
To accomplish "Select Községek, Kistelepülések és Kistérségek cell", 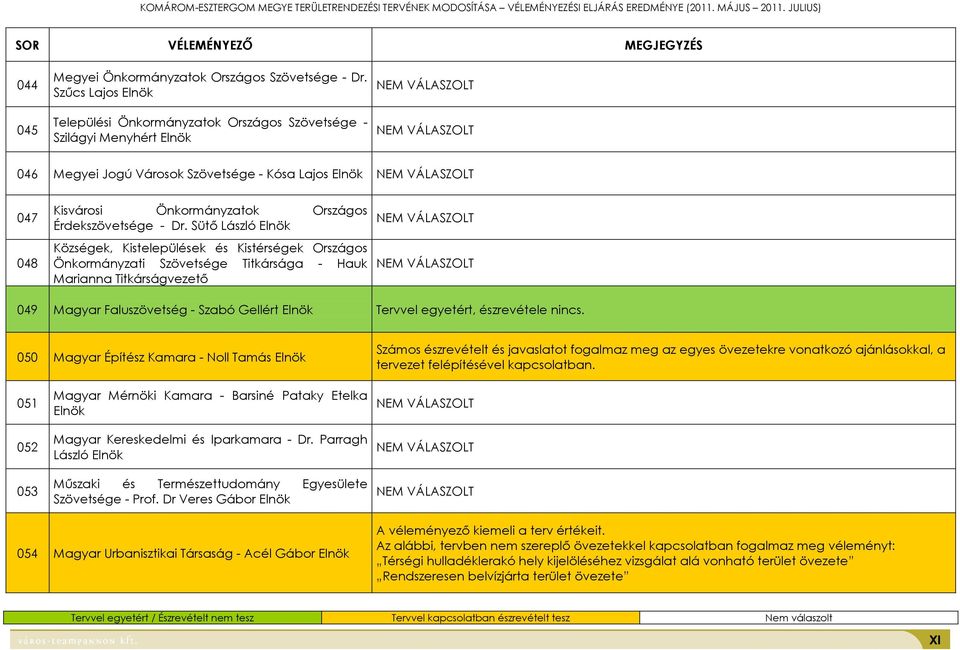I will (x=210, y=263).
